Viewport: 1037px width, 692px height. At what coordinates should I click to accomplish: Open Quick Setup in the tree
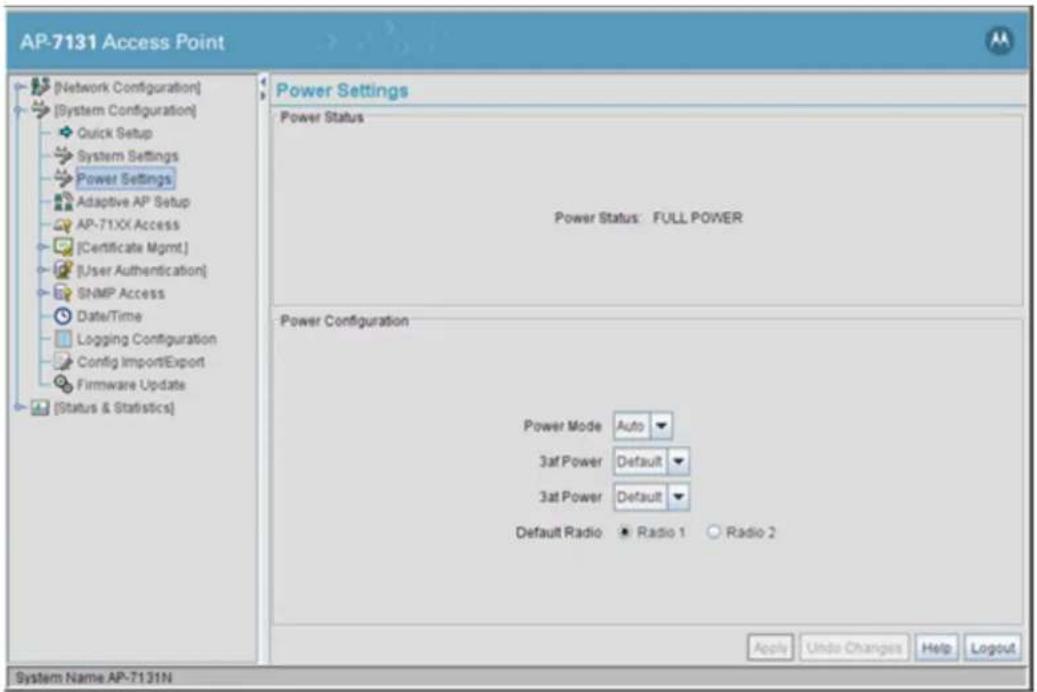115,133
